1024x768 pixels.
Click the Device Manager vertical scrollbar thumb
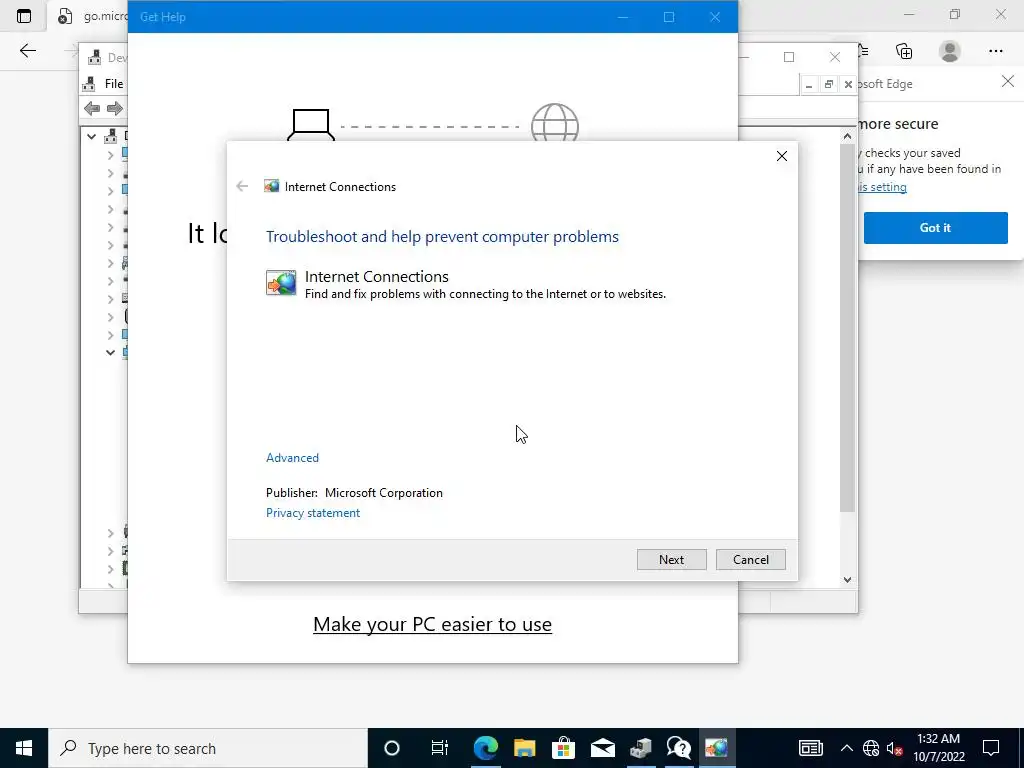[x=847, y=327]
